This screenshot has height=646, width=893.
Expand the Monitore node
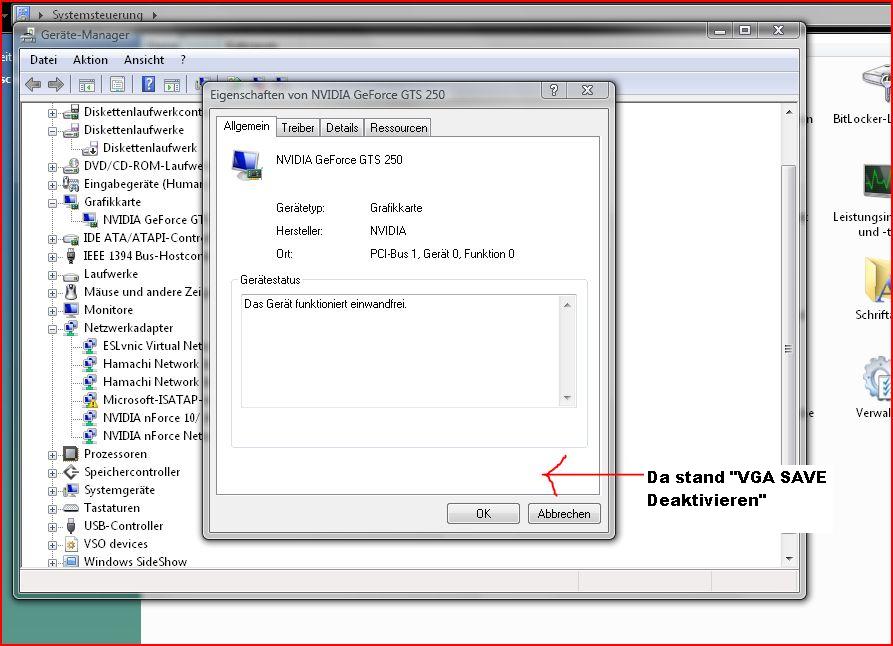tap(52, 311)
